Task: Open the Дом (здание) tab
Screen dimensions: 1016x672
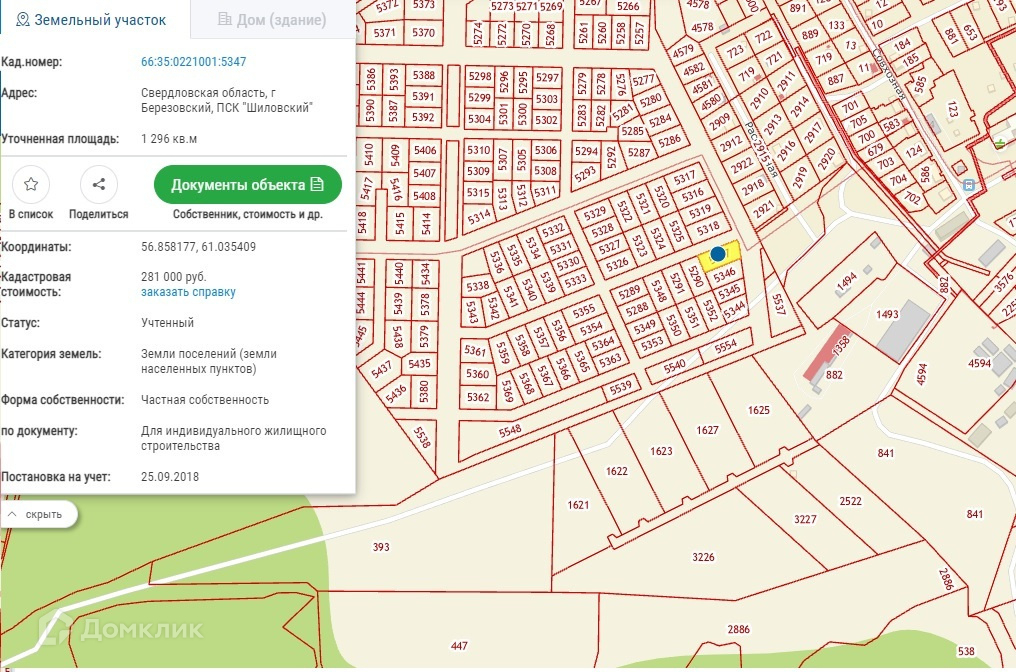Action: [x=272, y=20]
